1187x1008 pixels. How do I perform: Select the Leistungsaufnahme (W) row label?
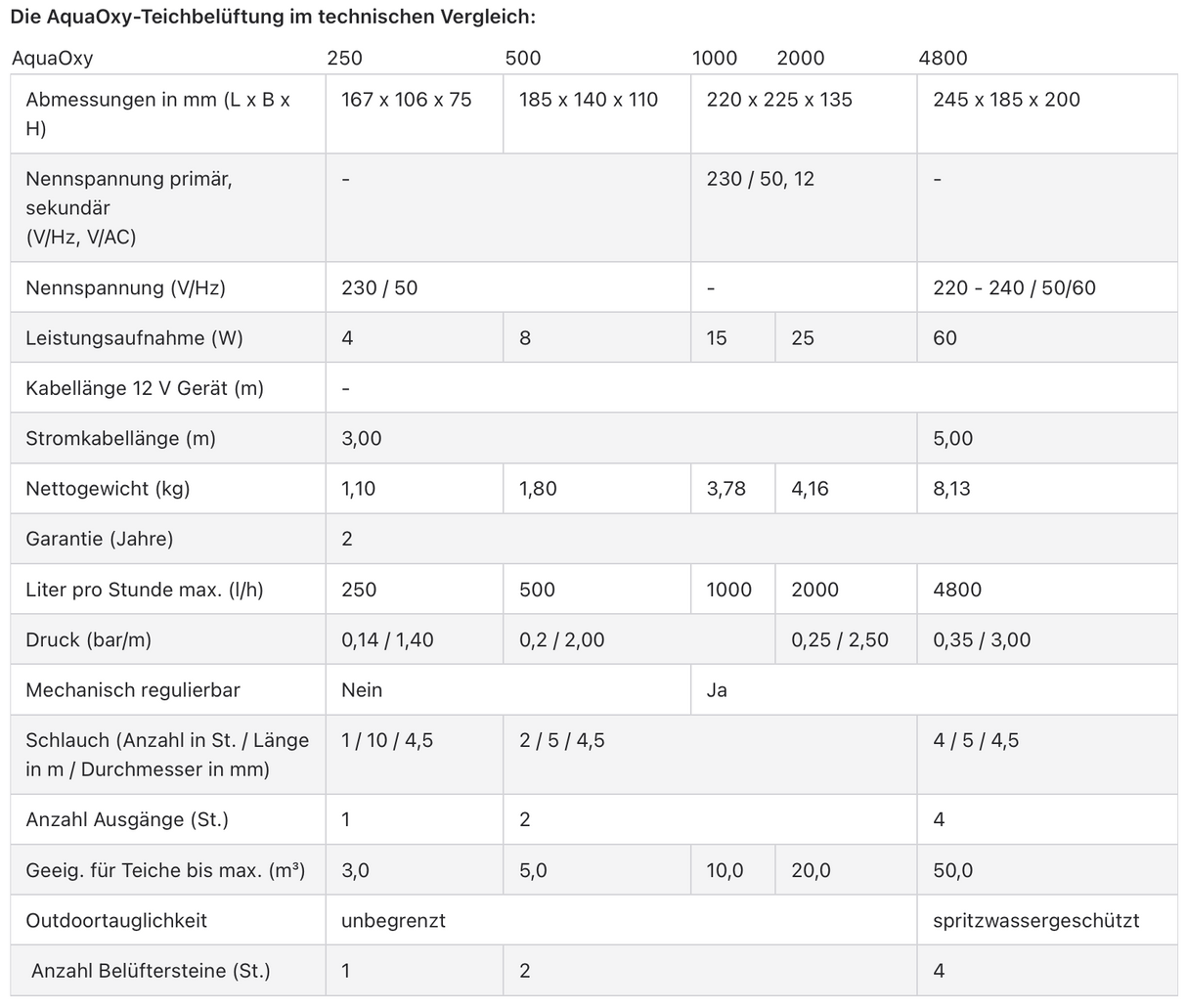(134, 338)
